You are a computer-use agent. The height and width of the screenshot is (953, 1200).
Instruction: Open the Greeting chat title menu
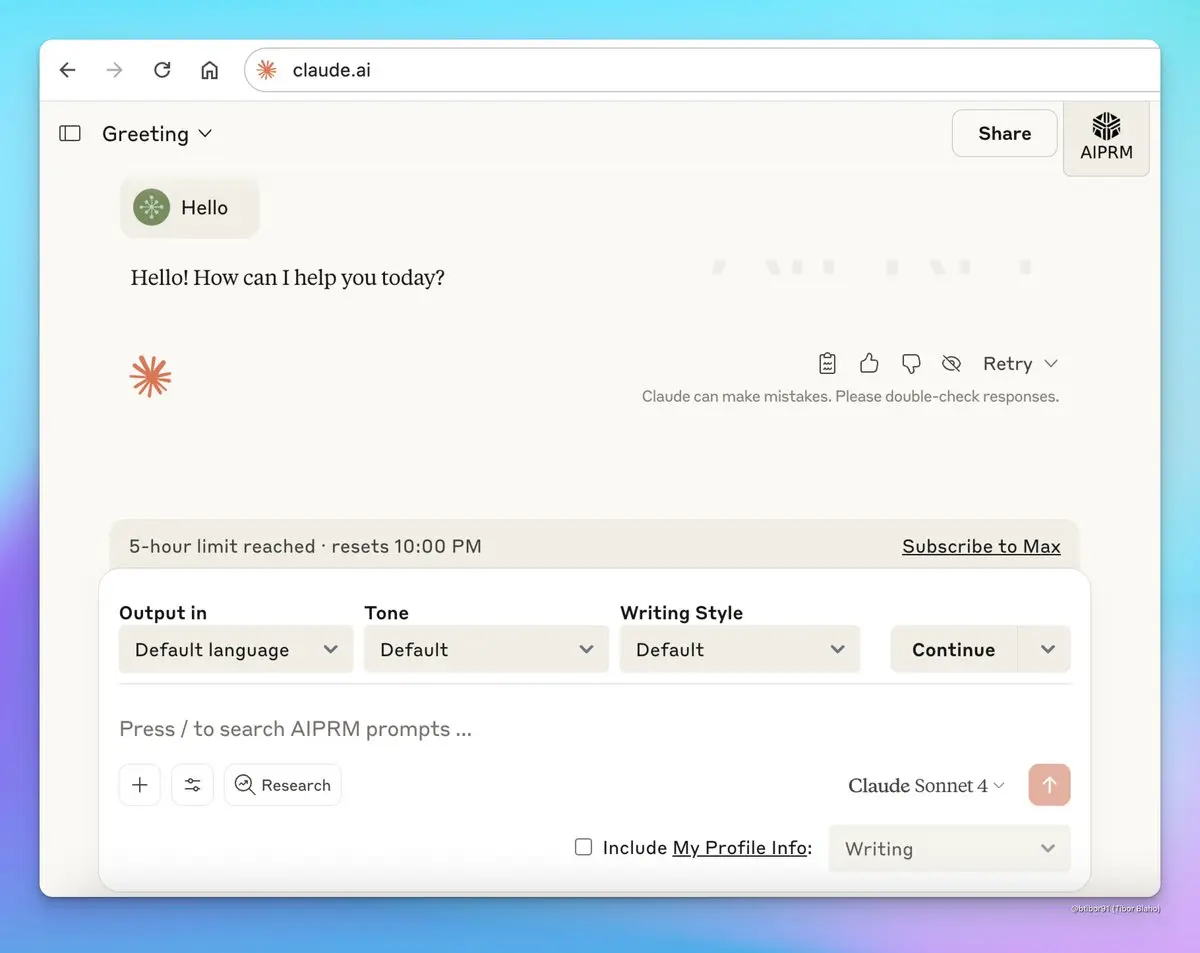pyautogui.click(x=157, y=133)
